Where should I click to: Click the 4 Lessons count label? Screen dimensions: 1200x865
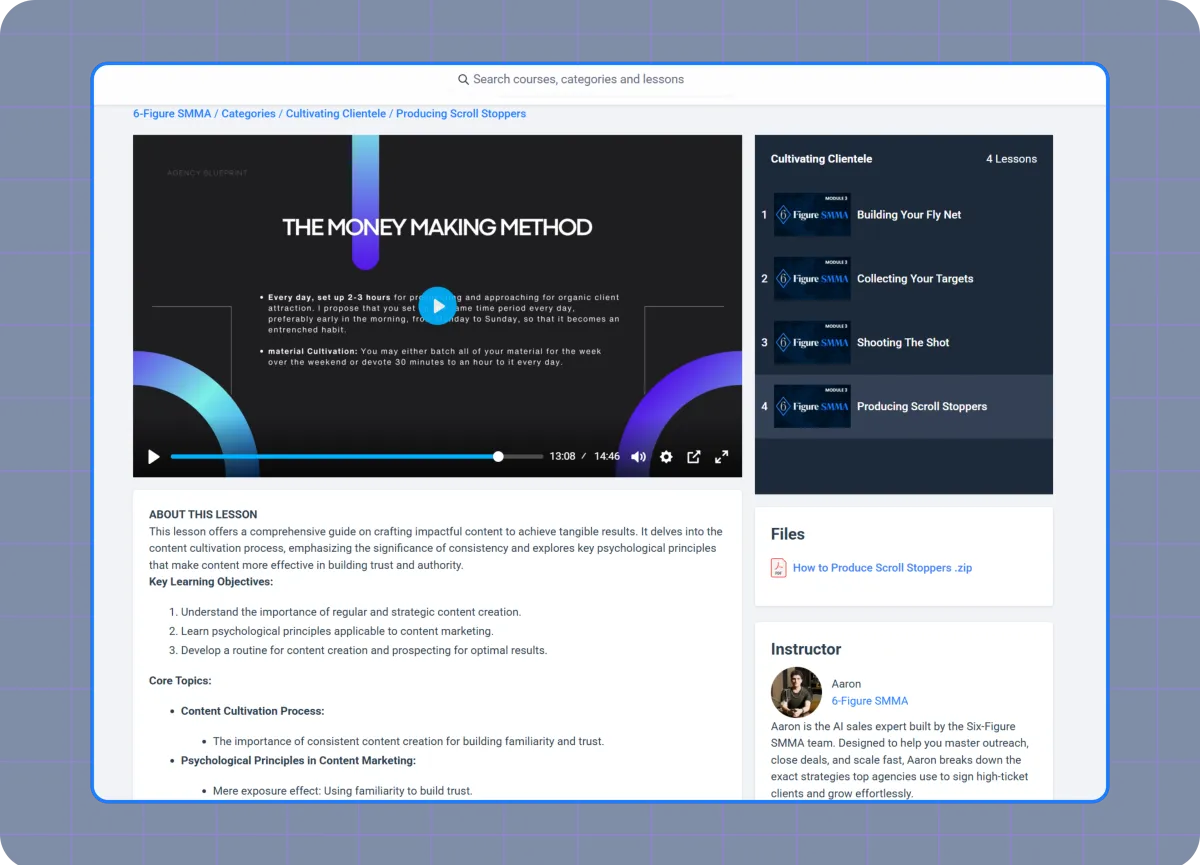(1011, 159)
